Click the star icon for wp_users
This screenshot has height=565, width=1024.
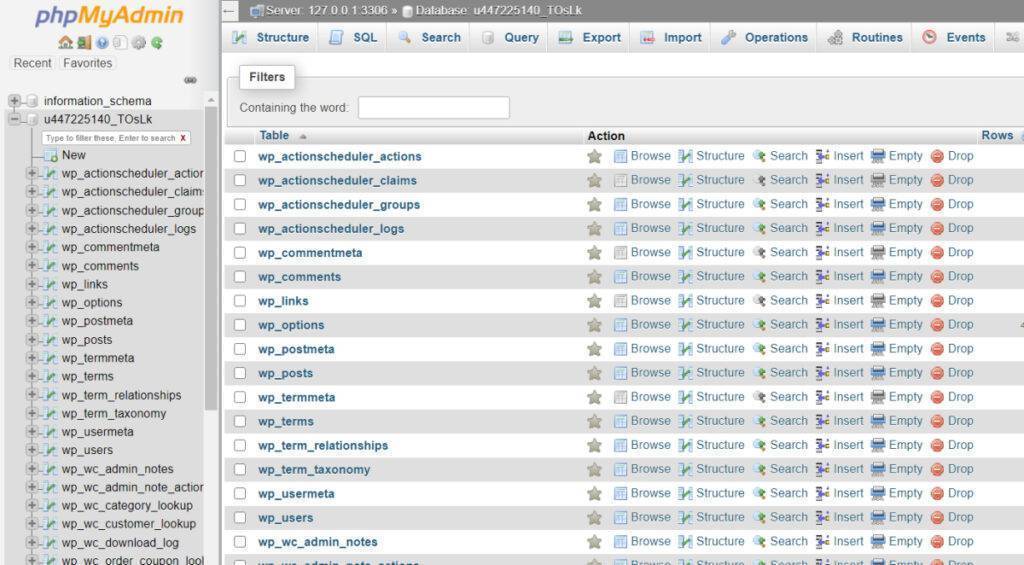594,517
